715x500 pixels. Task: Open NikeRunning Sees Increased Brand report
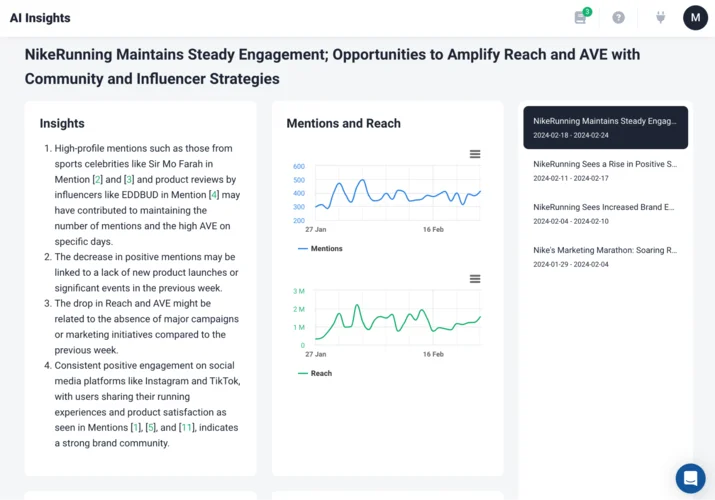(x=604, y=213)
